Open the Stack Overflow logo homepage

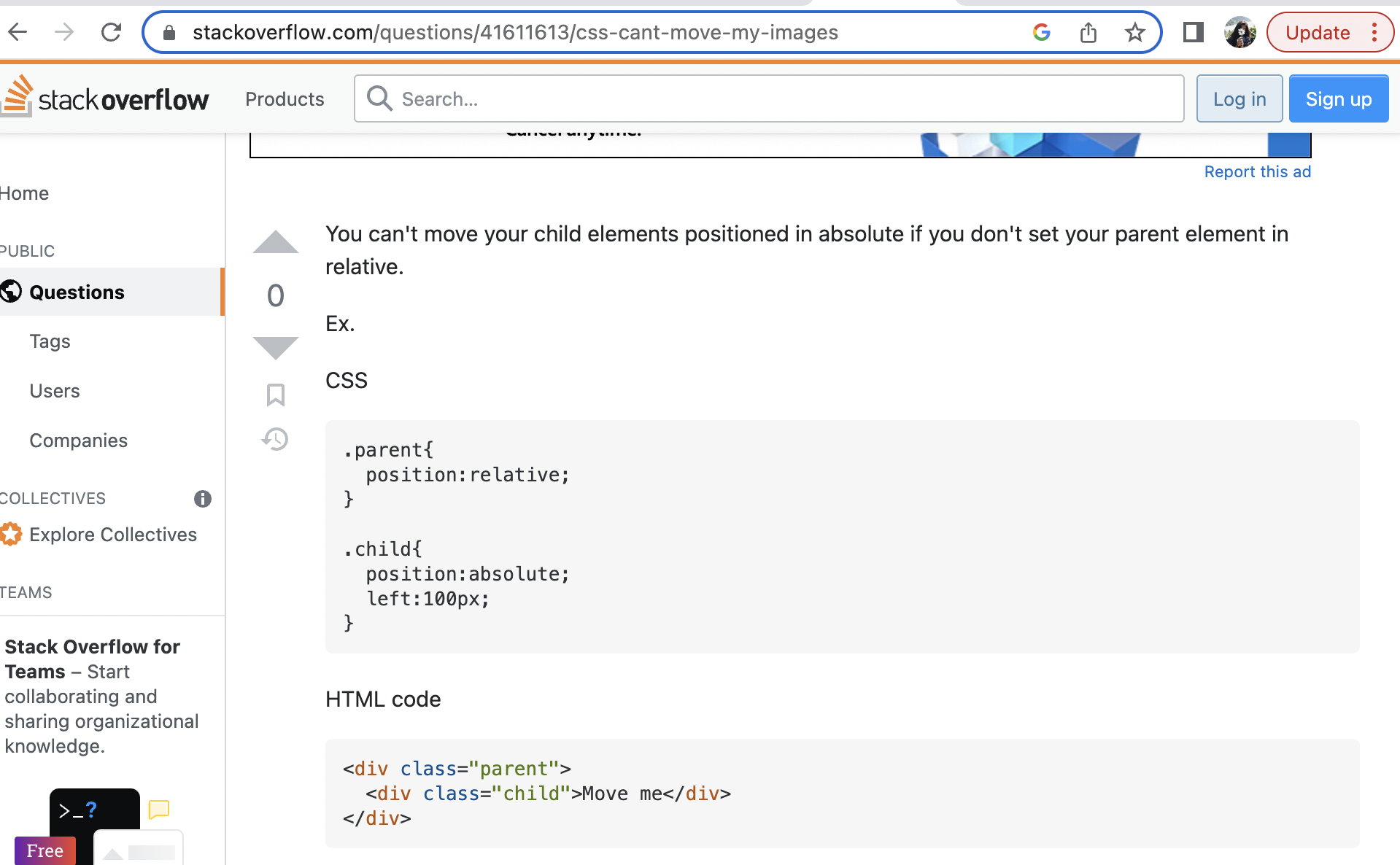tap(106, 98)
